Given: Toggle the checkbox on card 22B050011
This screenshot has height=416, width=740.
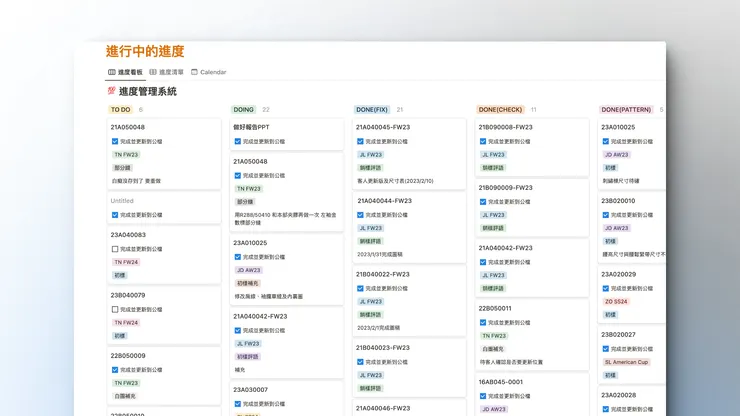Looking at the screenshot, I should pyautogui.click(x=483, y=323).
